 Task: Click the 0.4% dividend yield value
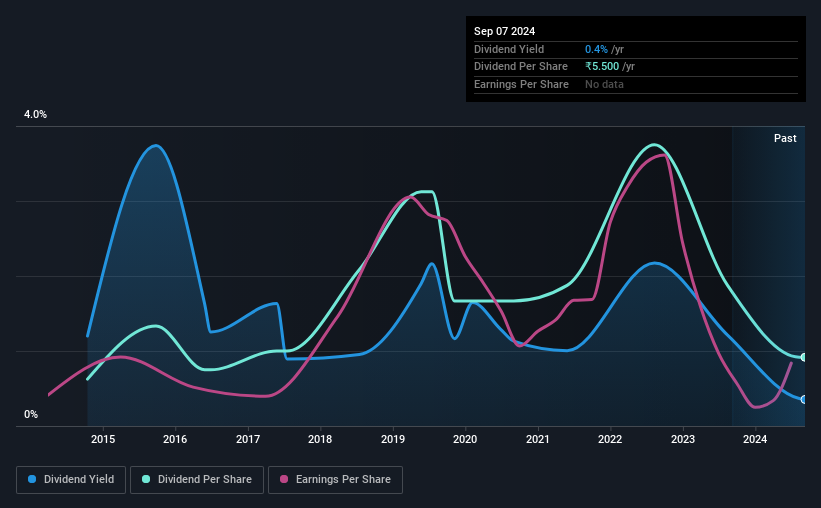[596, 49]
